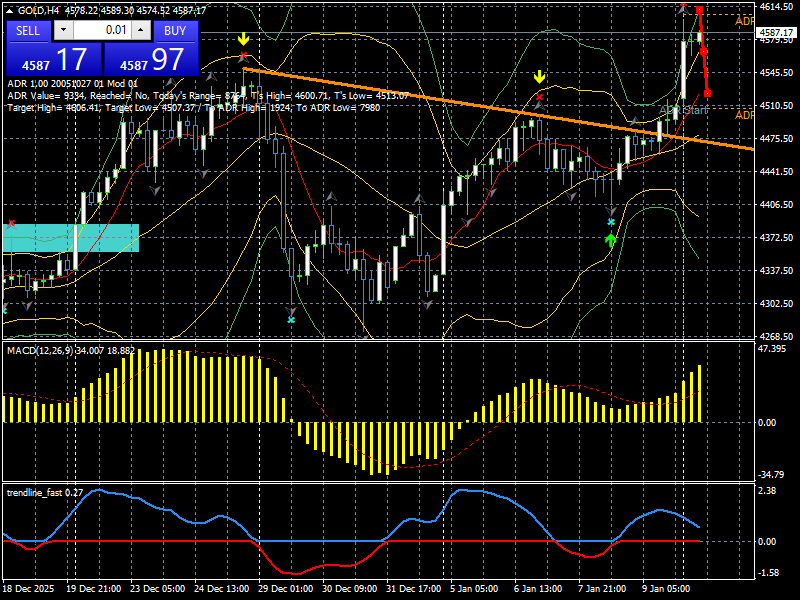Click the 29 Dec 01:00 time label
Image resolution: width=800 pixels, height=600 pixels.
[286, 589]
